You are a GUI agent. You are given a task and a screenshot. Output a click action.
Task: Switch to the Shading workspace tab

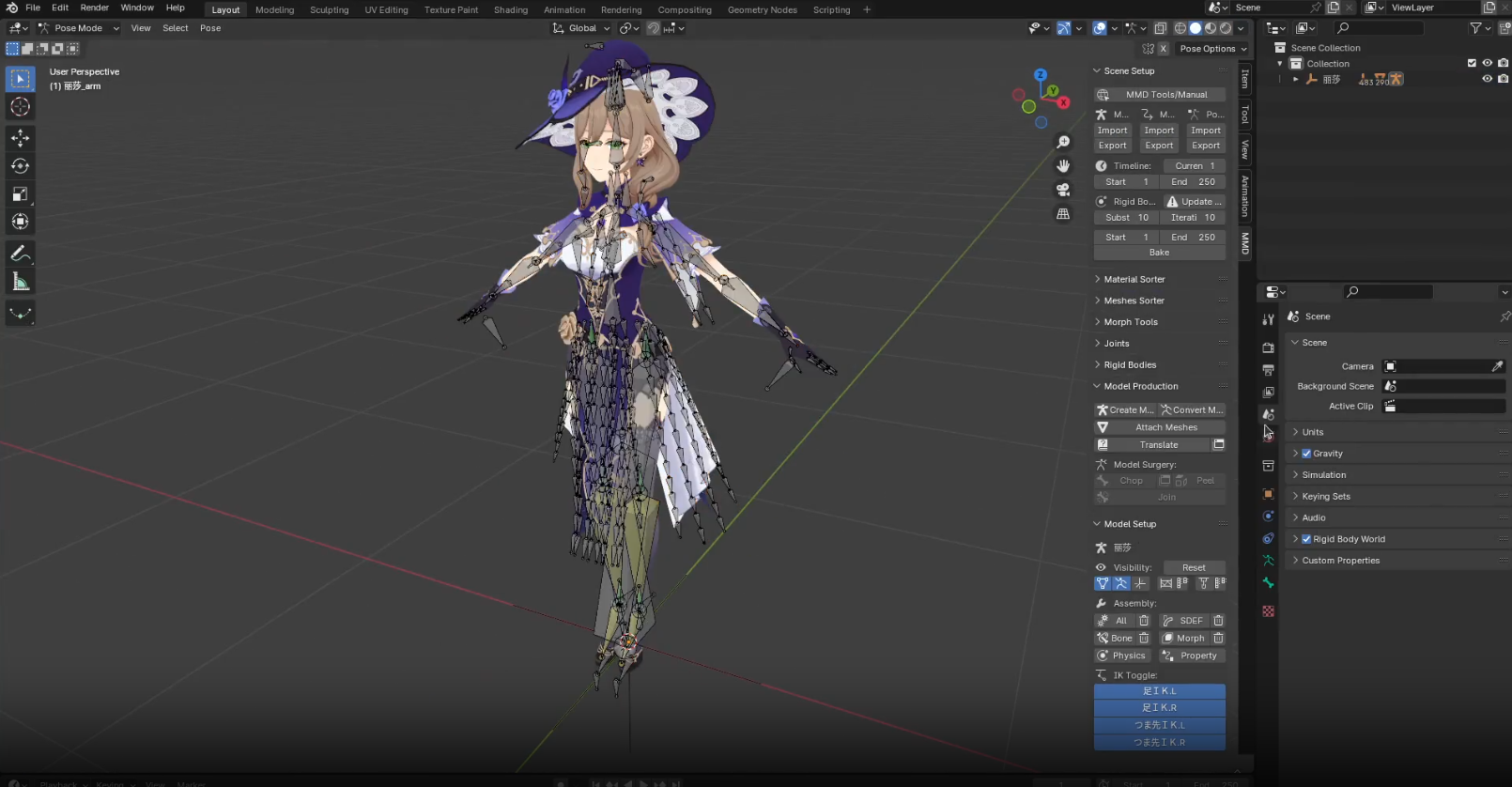coord(511,10)
